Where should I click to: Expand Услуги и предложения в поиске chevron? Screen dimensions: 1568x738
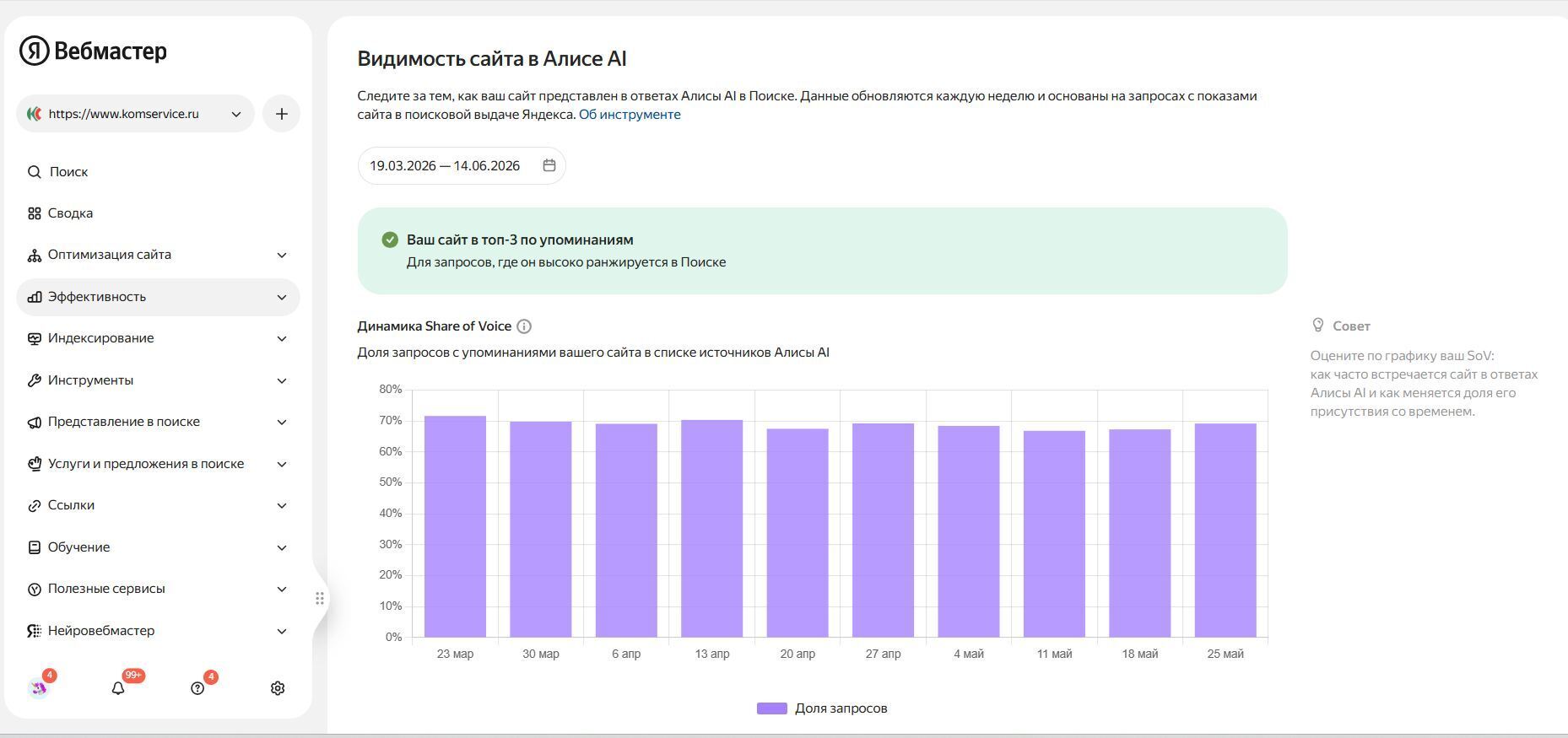(x=282, y=464)
